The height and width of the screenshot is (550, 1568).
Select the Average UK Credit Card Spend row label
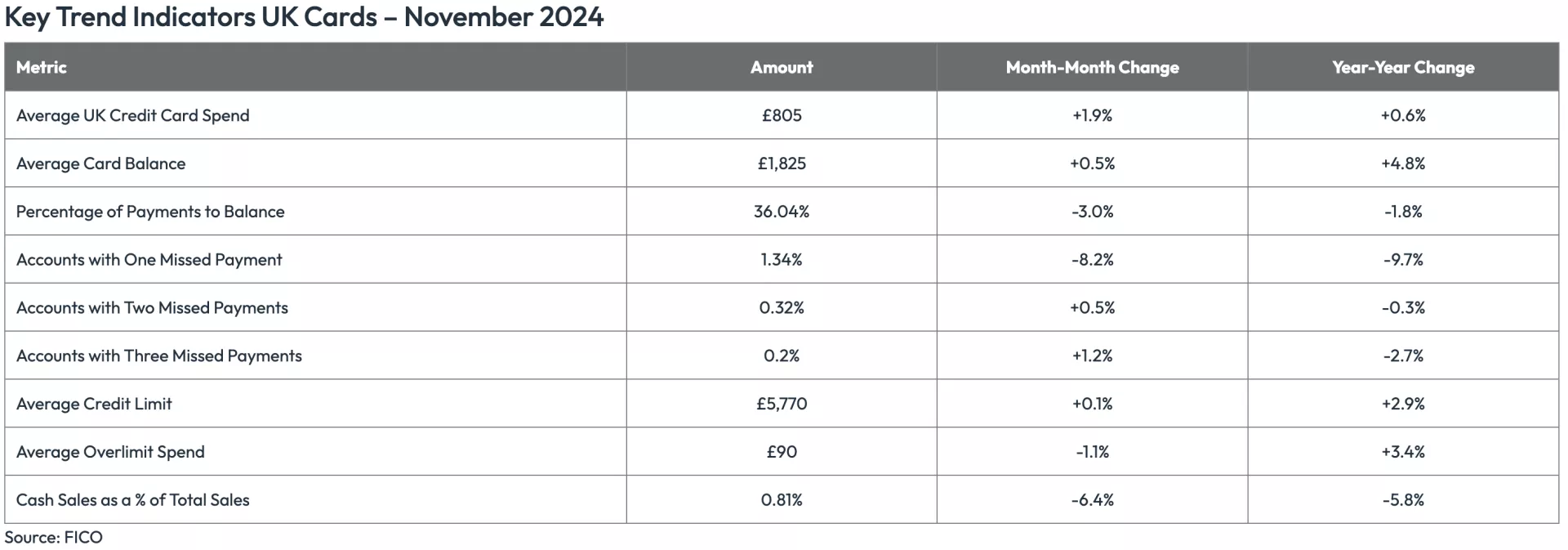(x=132, y=115)
